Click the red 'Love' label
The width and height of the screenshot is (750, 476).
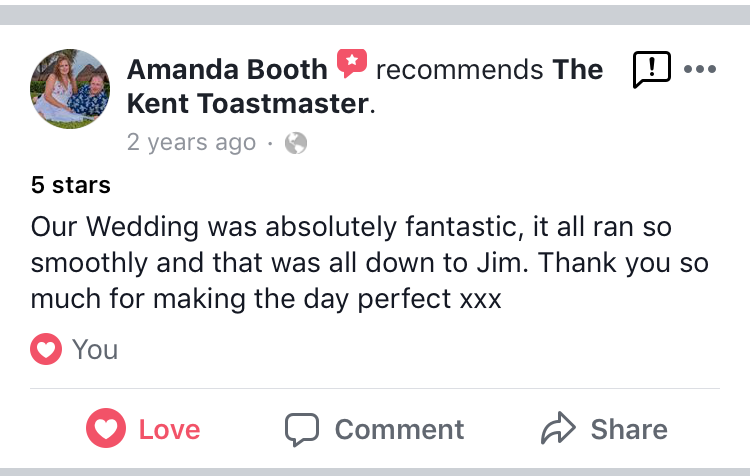pos(169,429)
